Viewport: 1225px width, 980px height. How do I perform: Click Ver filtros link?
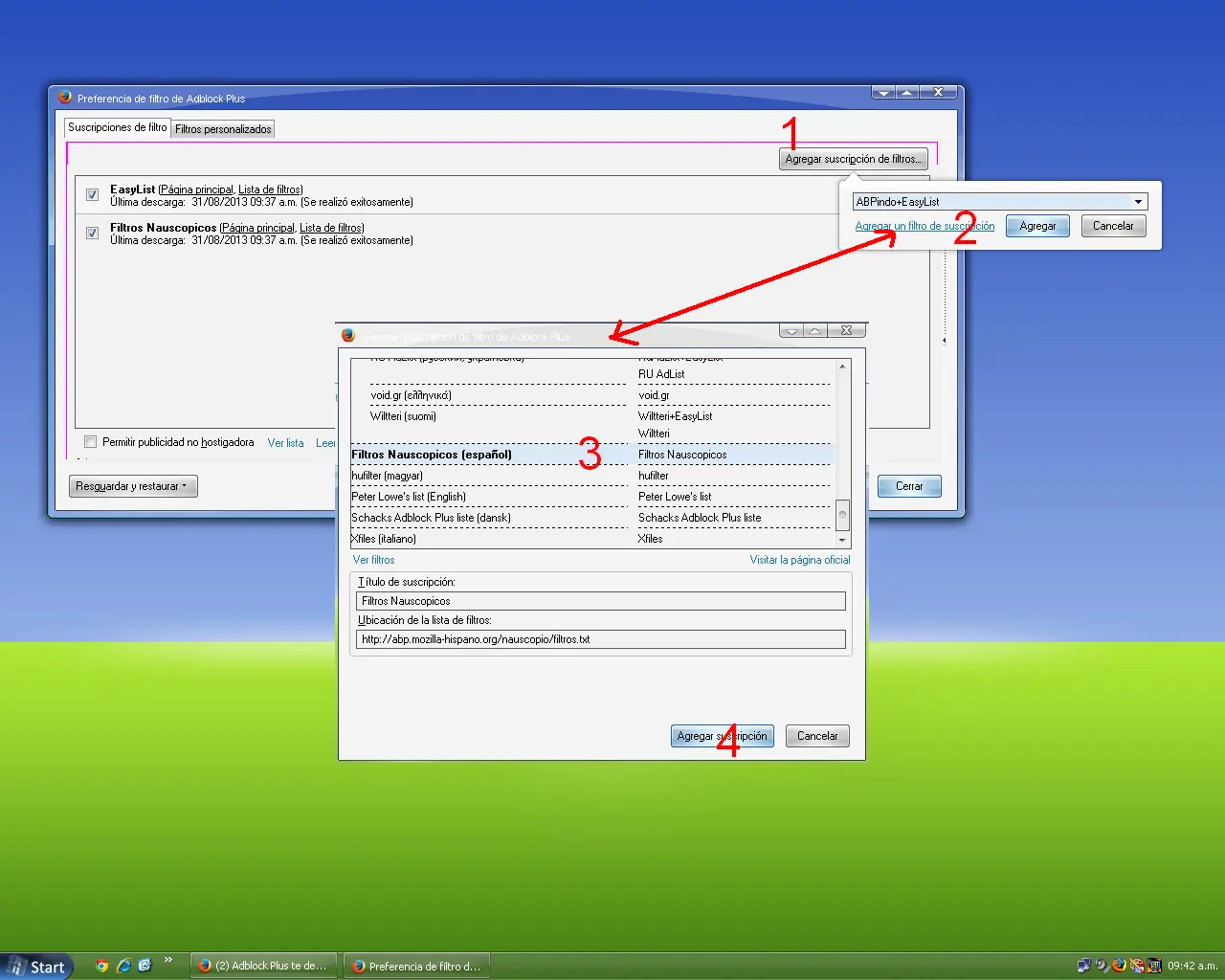pyautogui.click(x=373, y=560)
